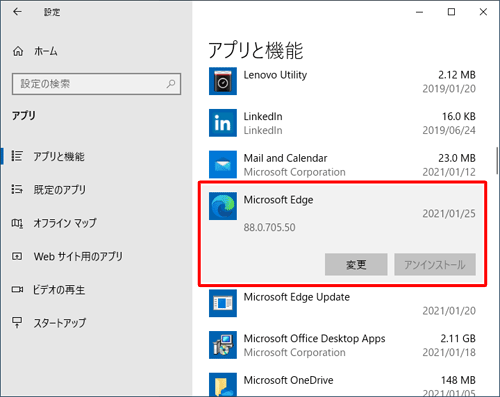Screen dimensions: 500x397
Task: Click the Microsoft Edge app icon
Action: (223, 206)
